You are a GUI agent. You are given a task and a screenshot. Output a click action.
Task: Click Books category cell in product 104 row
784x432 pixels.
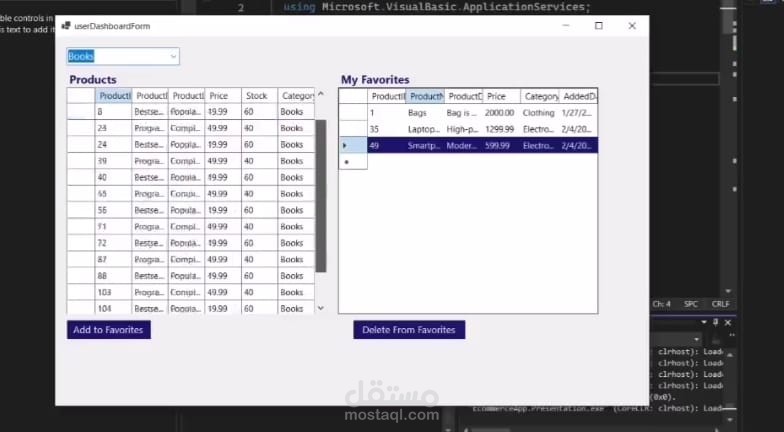(296, 308)
